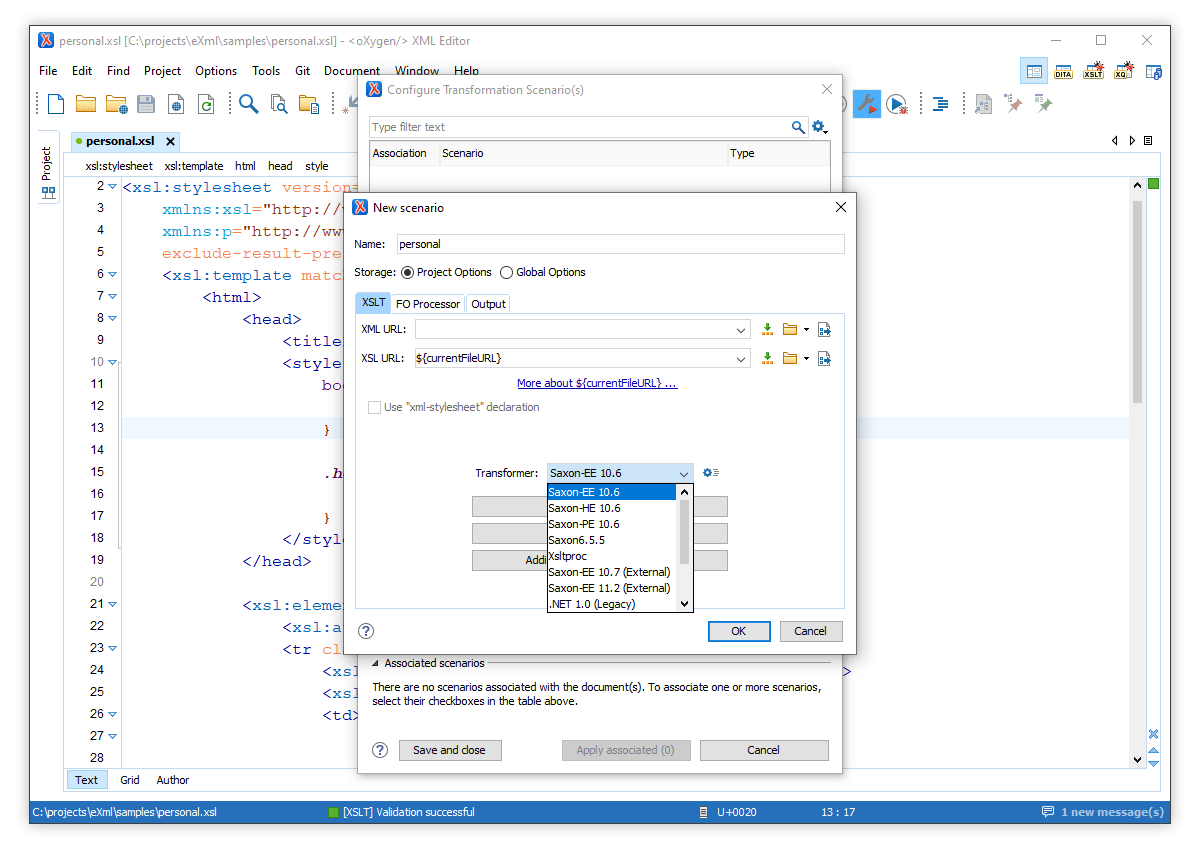Click the Configure Transformation Scenario wrench icon
This screenshot has height=850, width=1200.
[866, 103]
